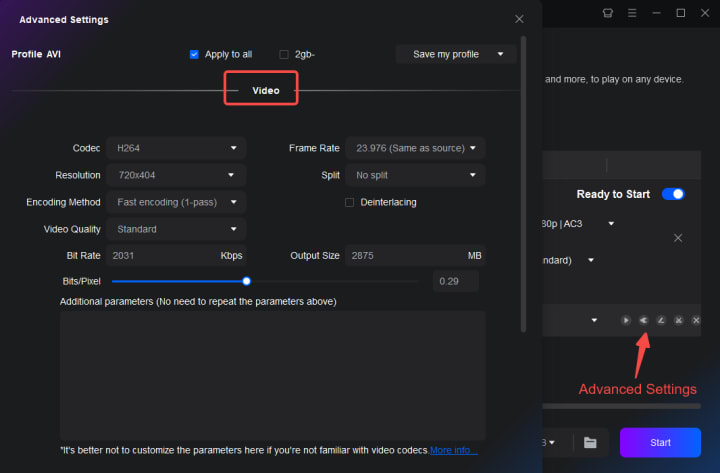Open the skin/theme shirt icon in title bar
Viewport: 720px width, 473px height.
[608, 13]
